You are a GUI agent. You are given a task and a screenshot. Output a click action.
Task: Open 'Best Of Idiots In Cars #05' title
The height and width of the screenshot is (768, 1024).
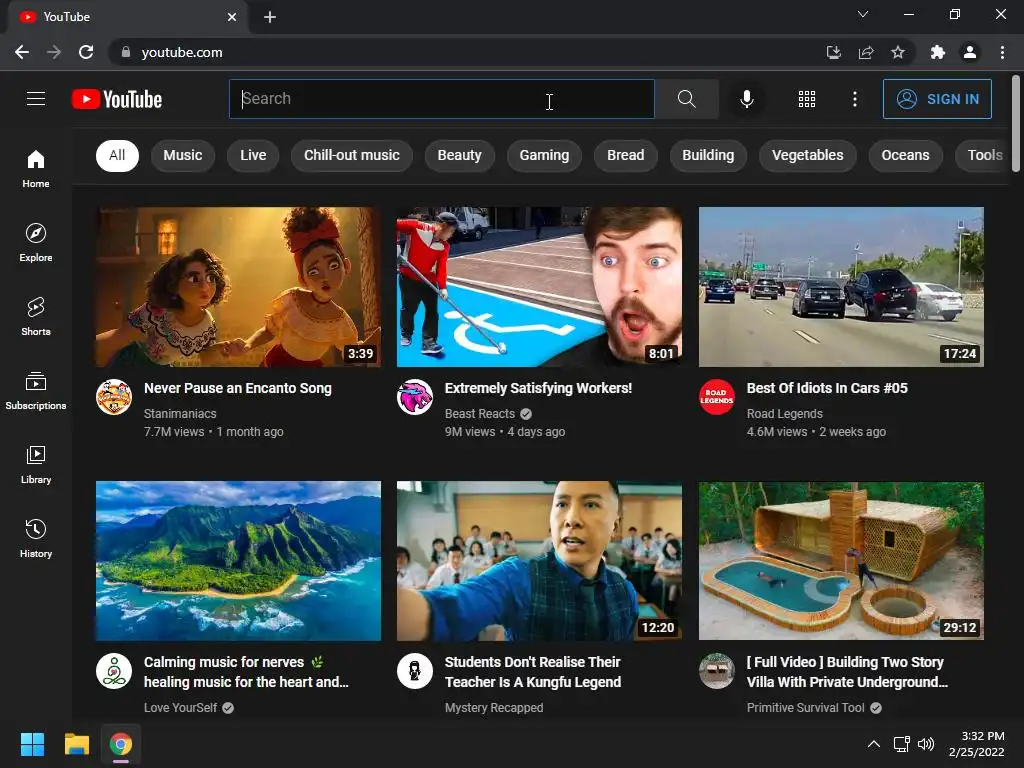pyautogui.click(x=827, y=388)
